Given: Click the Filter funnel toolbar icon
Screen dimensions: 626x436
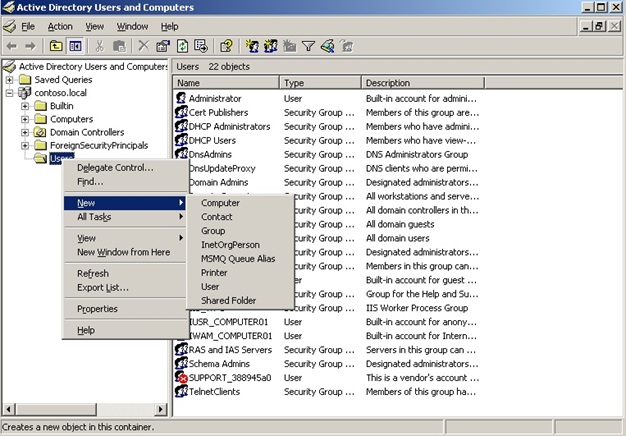Looking at the screenshot, I should pyautogui.click(x=308, y=46).
